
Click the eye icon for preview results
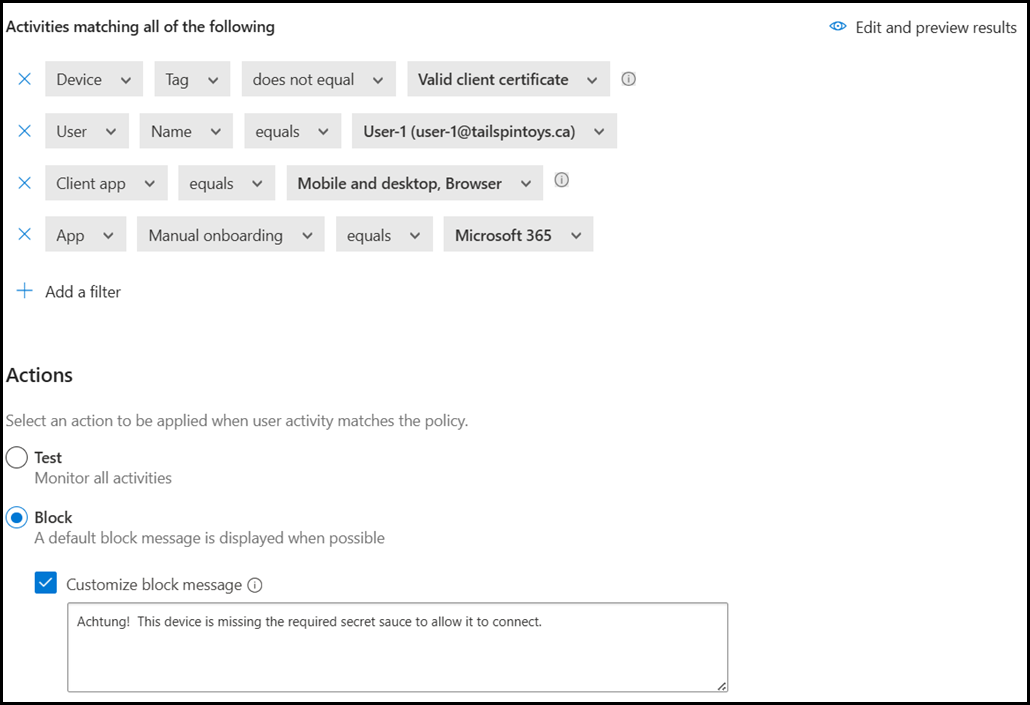(x=838, y=26)
